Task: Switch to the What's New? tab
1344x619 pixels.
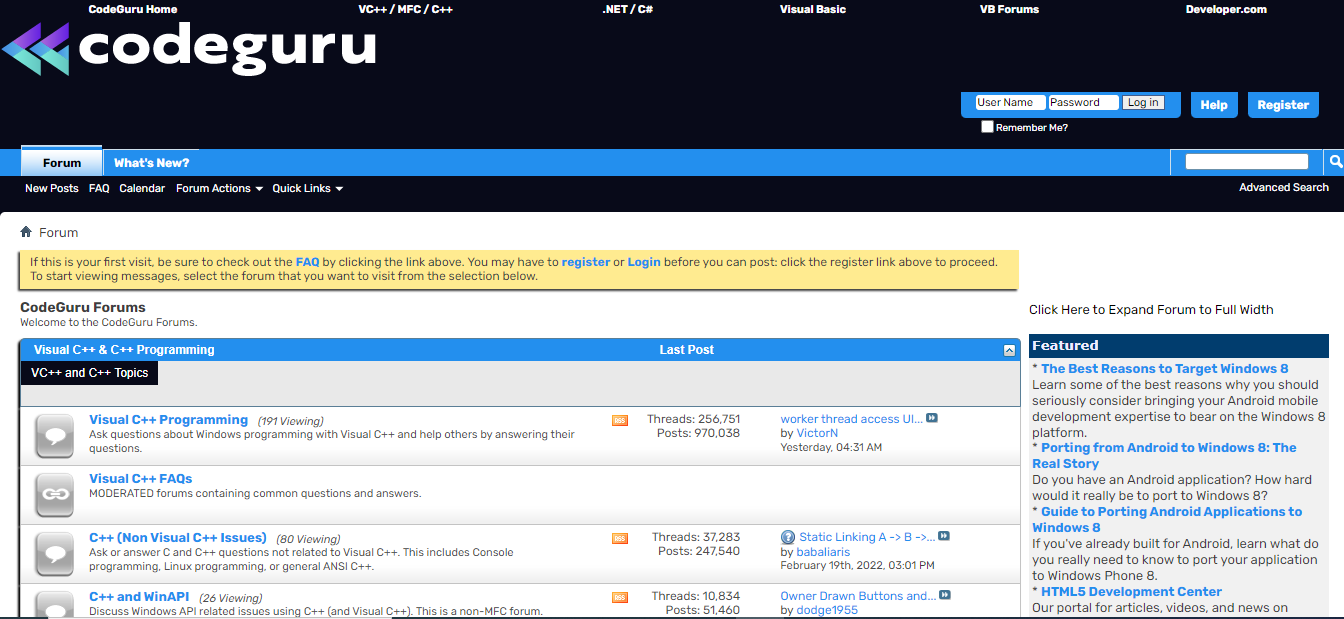Action: [x=151, y=163]
